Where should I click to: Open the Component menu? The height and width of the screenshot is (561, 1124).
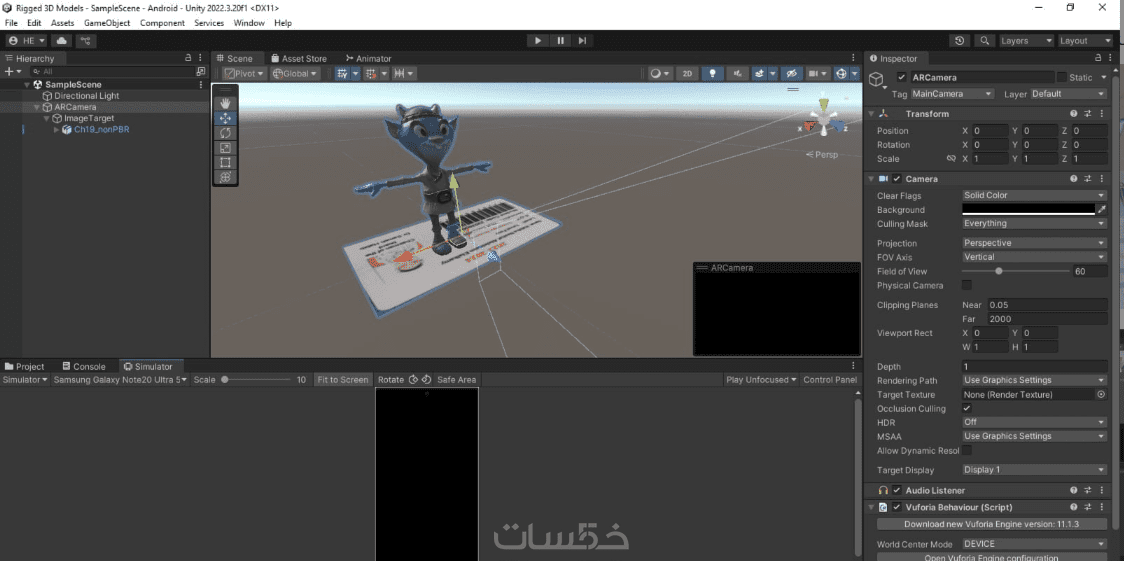(x=162, y=23)
